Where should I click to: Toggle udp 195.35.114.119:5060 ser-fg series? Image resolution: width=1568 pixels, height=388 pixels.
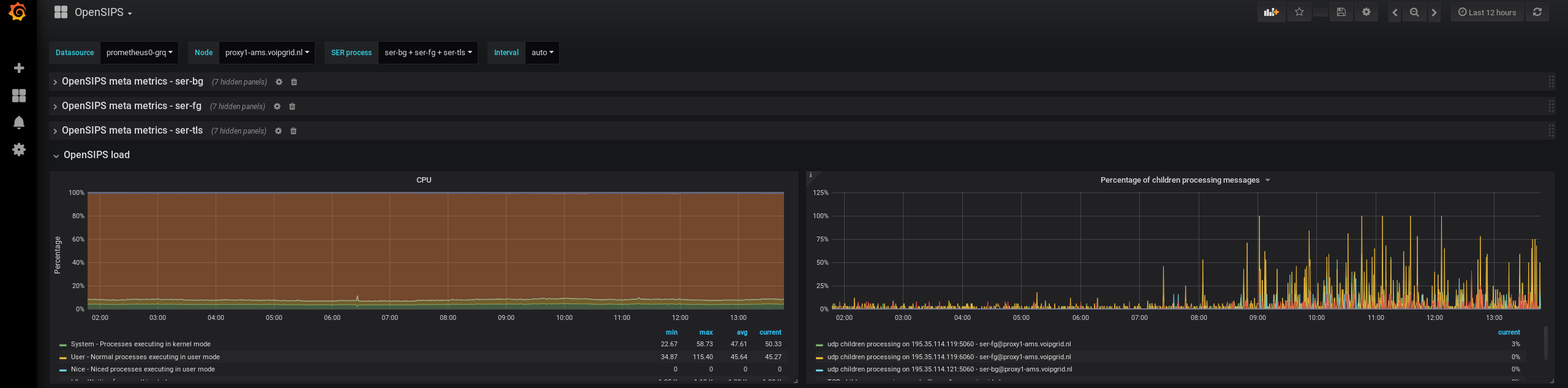[949, 344]
